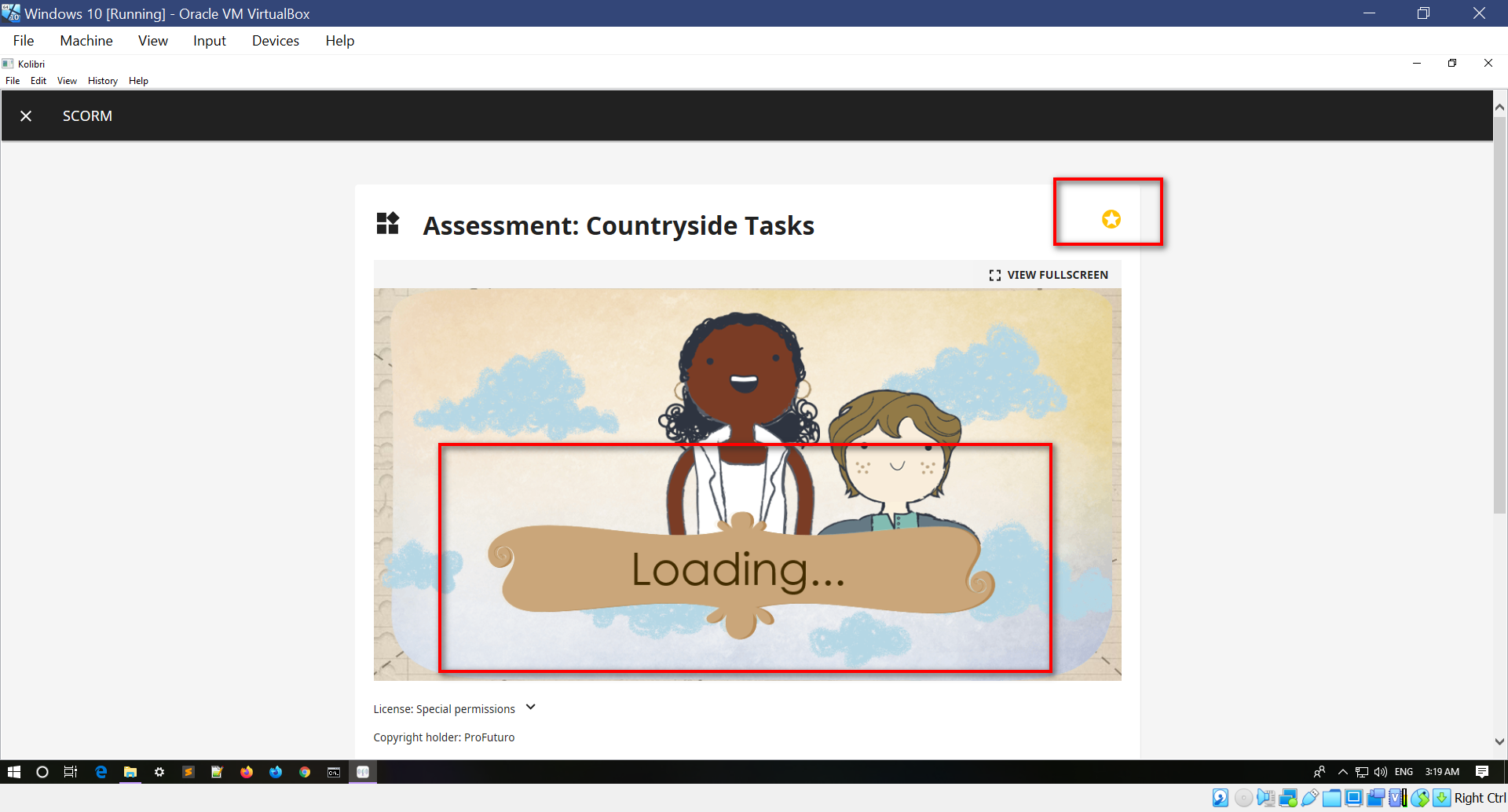Image resolution: width=1508 pixels, height=812 pixels.
Task: Click the VirtualBox USB status icon
Action: tap(1309, 798)
